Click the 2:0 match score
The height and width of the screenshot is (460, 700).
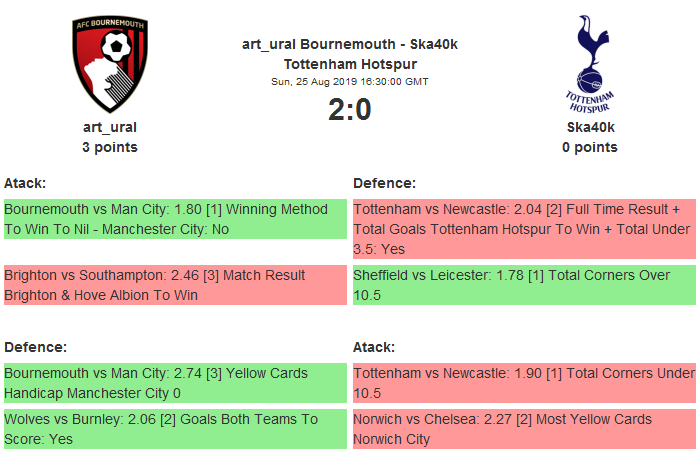coord(350,109)
